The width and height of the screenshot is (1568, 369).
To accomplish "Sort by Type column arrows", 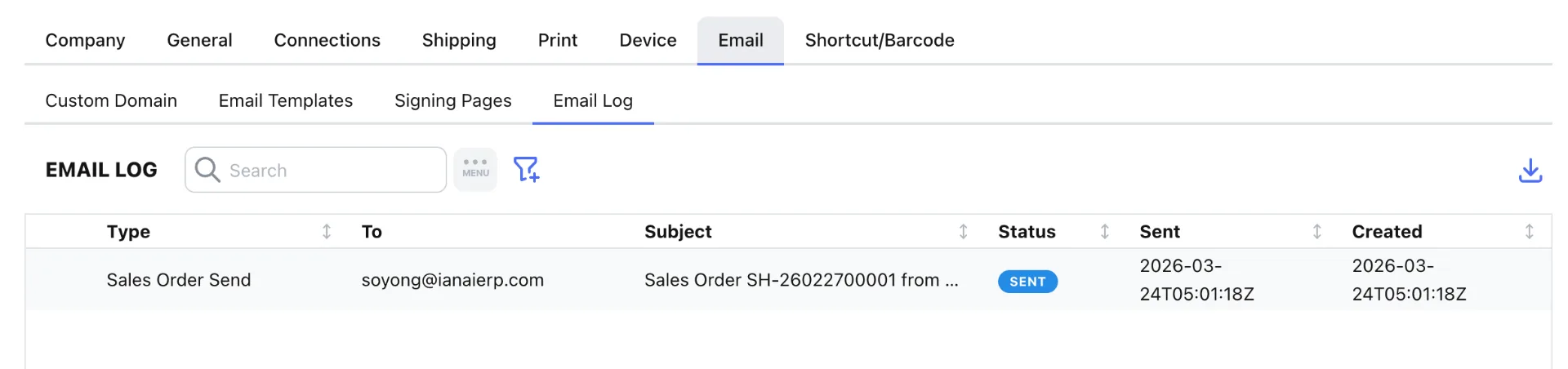I will pos(327,232).
